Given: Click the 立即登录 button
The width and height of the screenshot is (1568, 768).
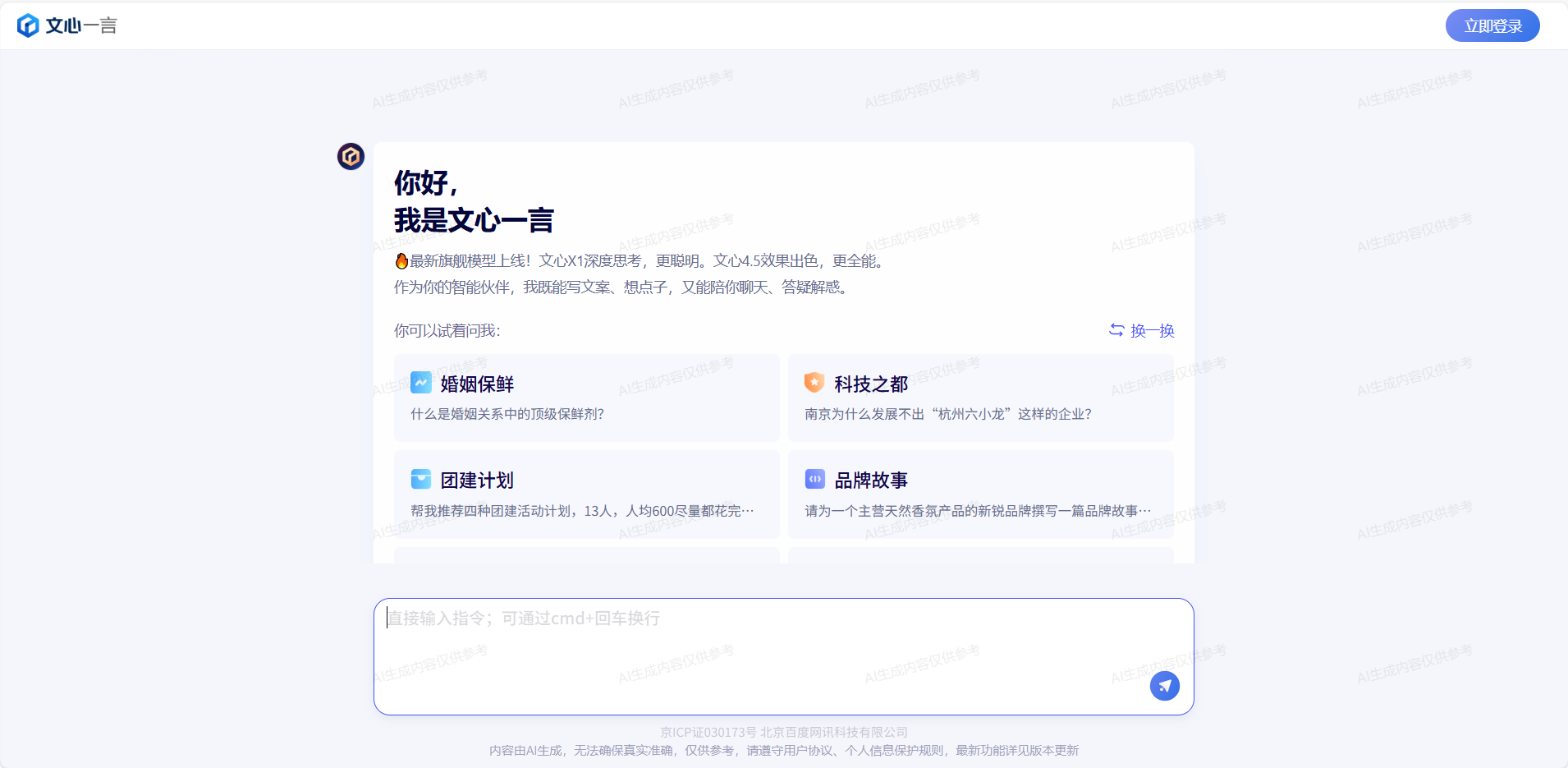Looking at the screenshot, I should (1492, 25).
